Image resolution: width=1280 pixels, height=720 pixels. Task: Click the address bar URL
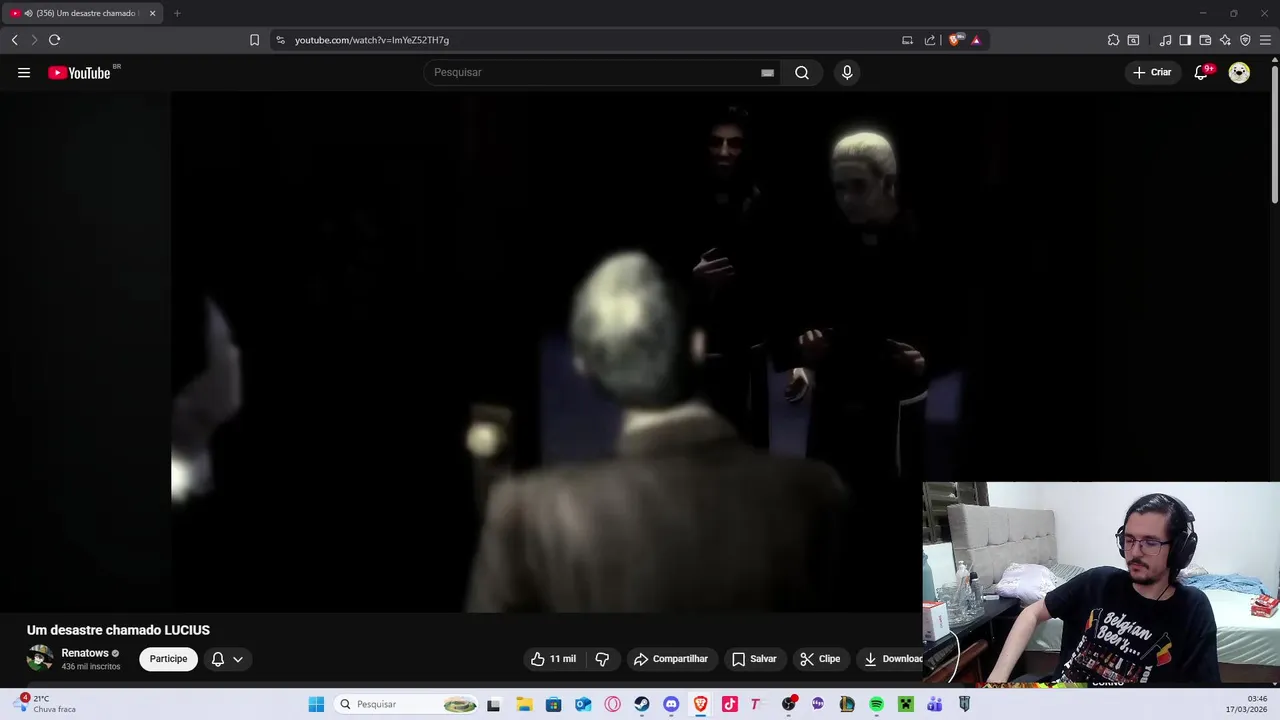click(x=372, y=40)
